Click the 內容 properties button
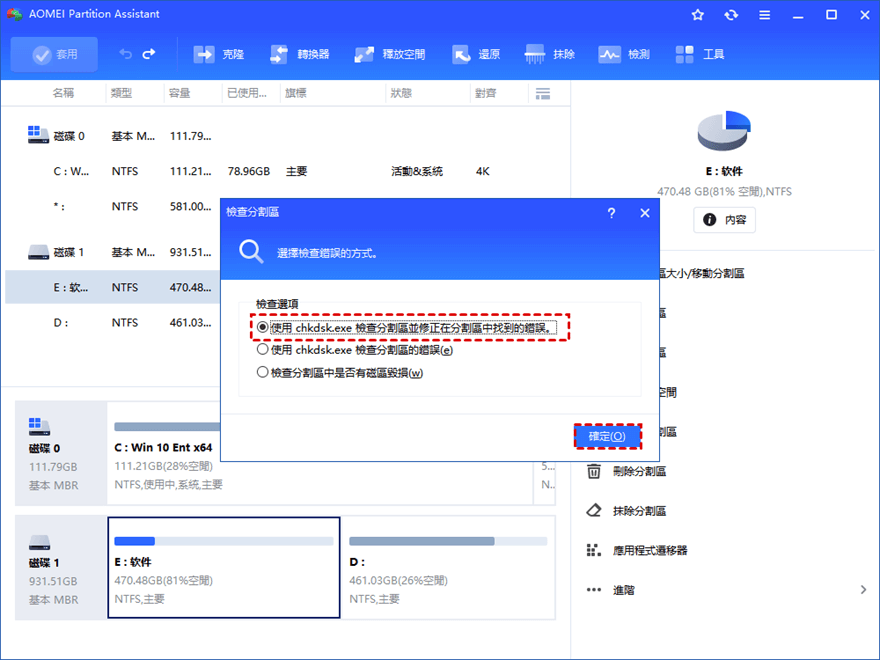Viewport: 880px width, 660px height. pyautogui.click(x=724, y=219)
